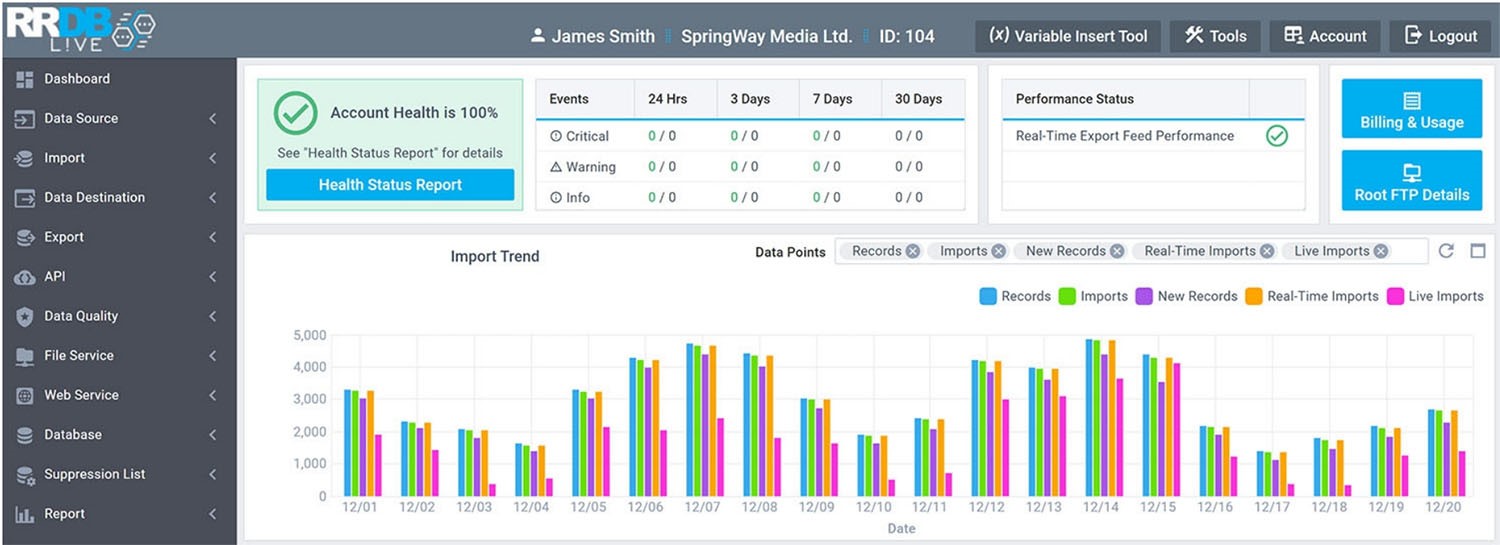Click the API cloud icon

(25, 277)
